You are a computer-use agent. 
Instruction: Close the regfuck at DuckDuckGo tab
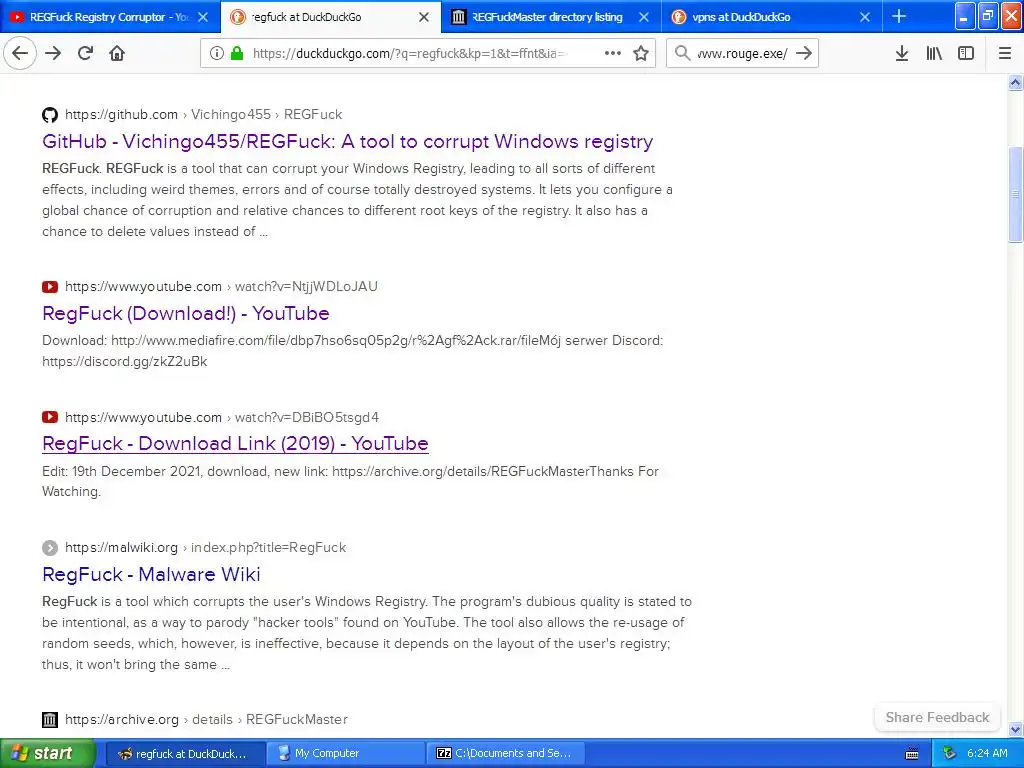click(424, 17)
